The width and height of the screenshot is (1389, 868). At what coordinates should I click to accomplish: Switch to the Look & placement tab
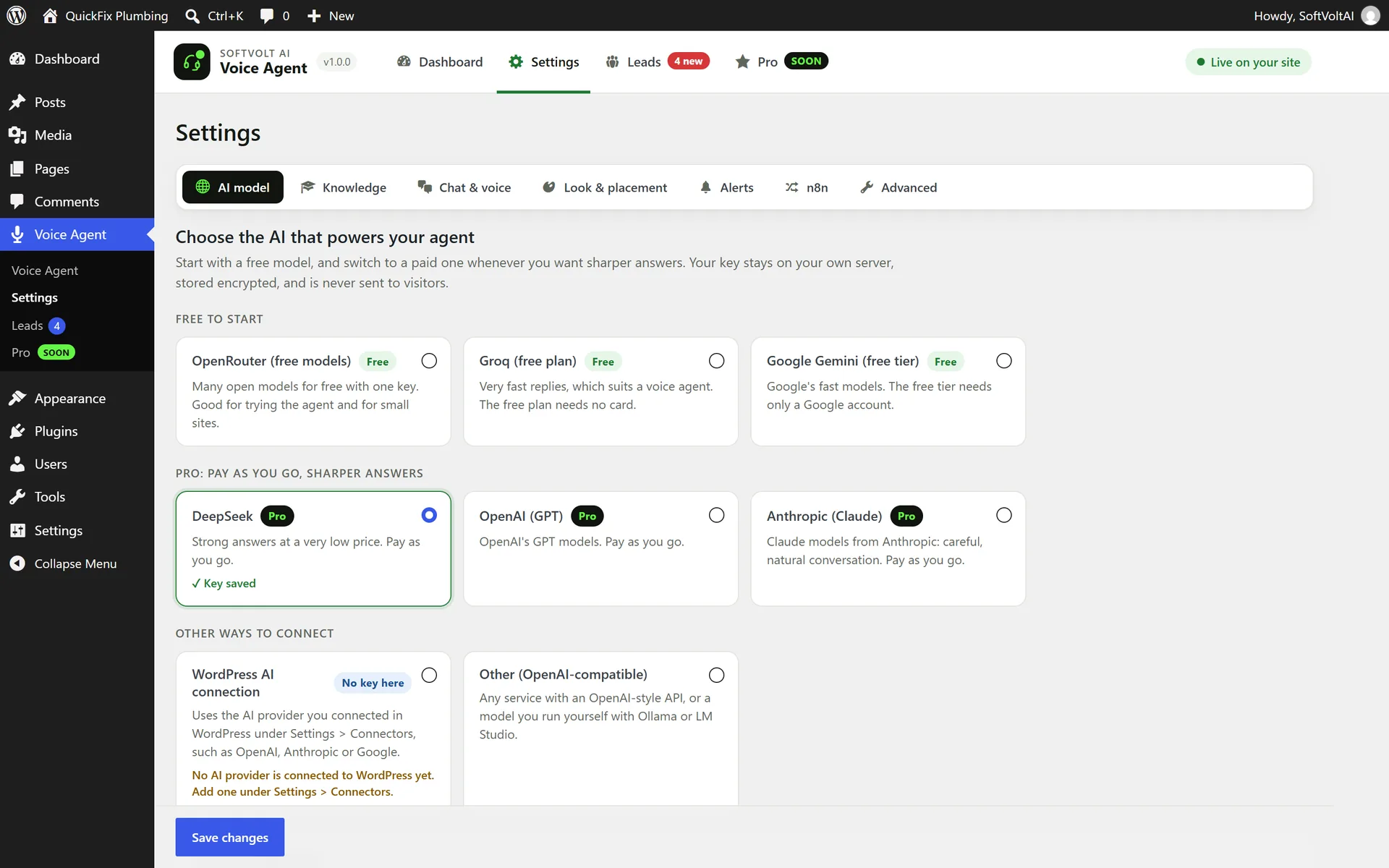(605, 187)
